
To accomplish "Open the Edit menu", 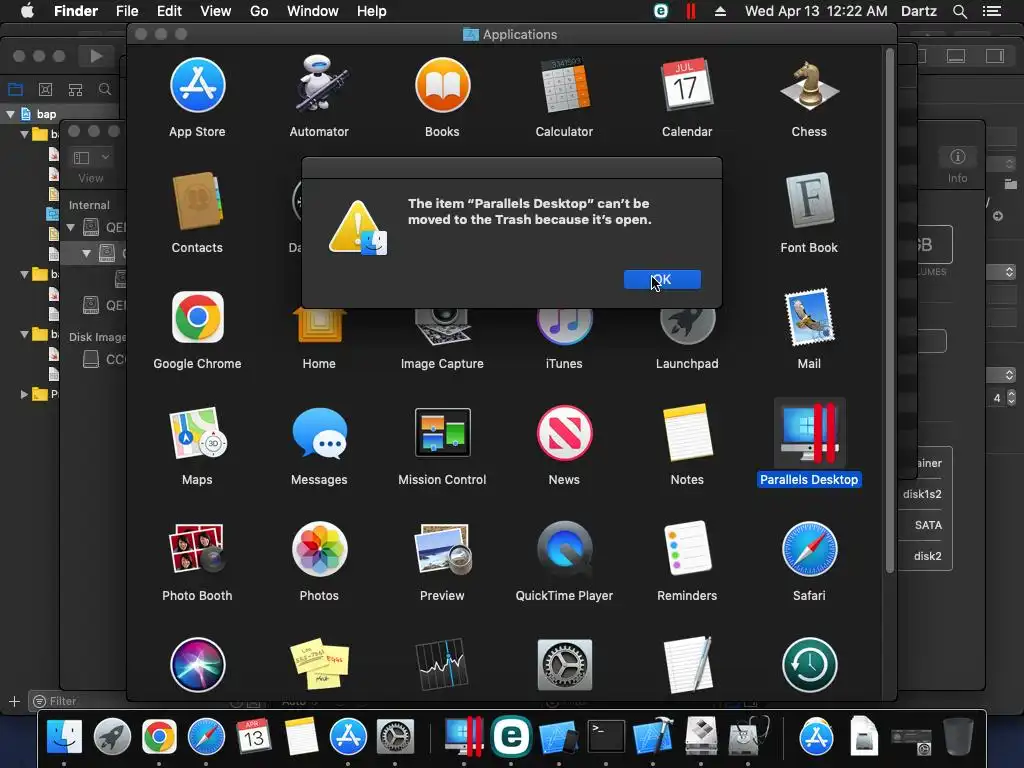I will click(169, 11).
